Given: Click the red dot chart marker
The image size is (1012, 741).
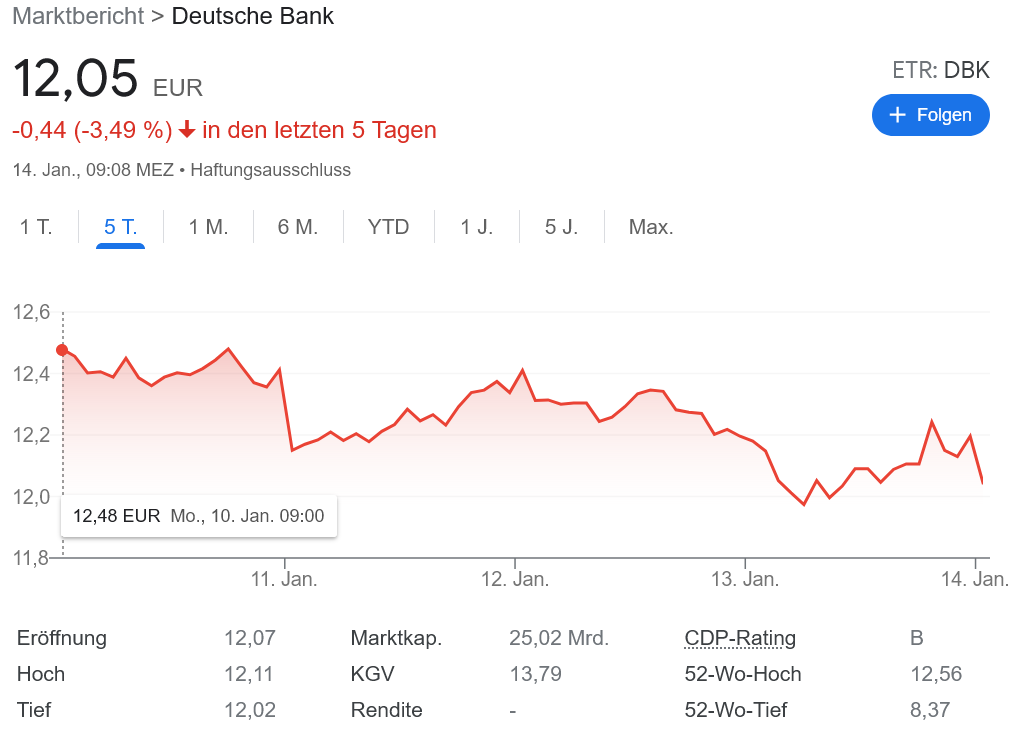Looking at the screenshot, I should click(x=62, y=350).
